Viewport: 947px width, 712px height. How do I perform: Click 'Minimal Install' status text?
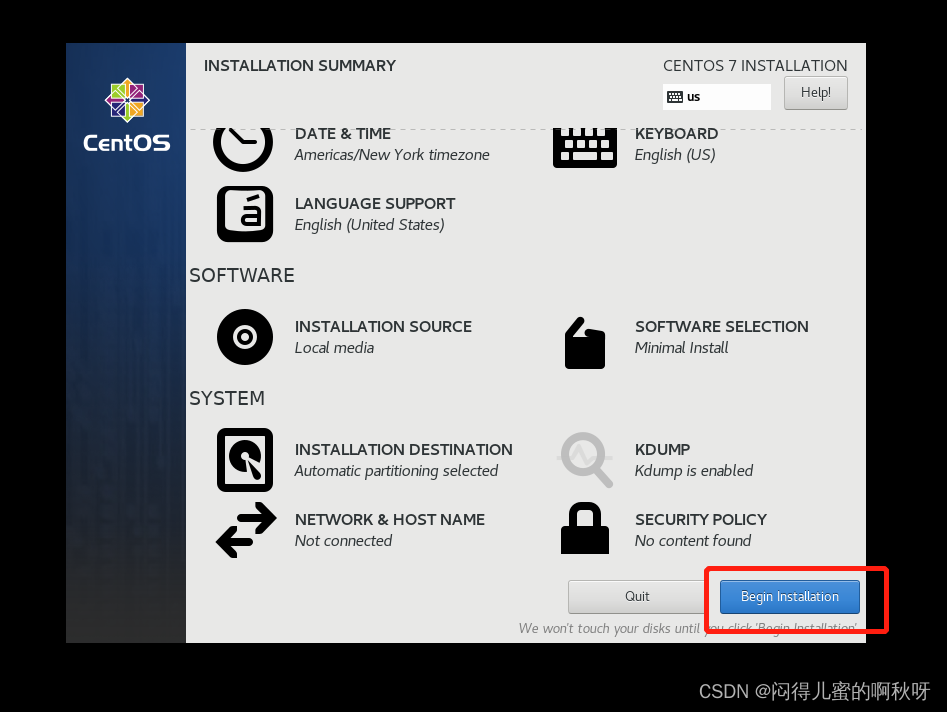pyautogui.click(x=681, y=348)
